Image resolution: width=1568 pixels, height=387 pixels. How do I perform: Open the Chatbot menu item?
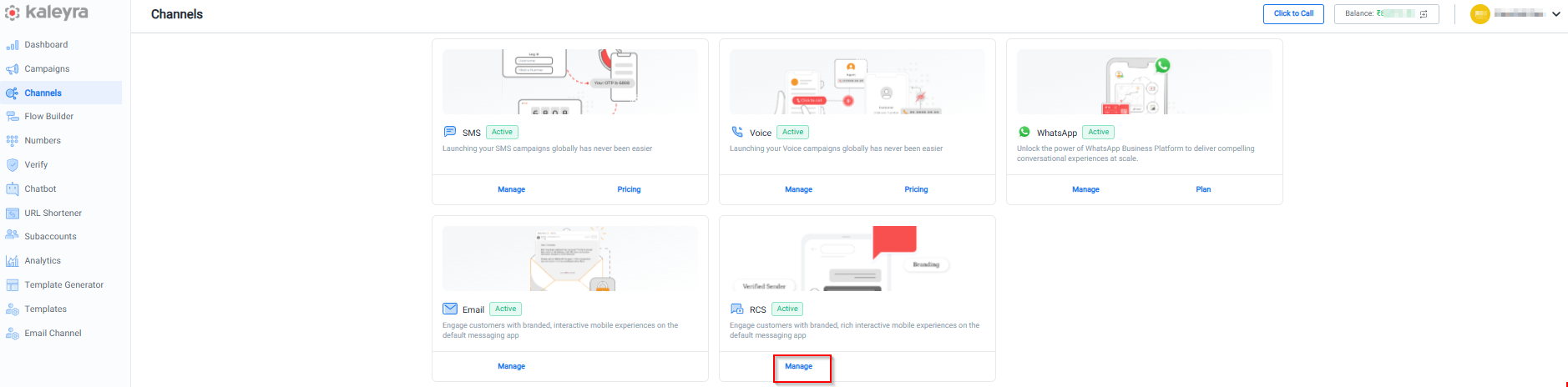(x=40, y=189)
